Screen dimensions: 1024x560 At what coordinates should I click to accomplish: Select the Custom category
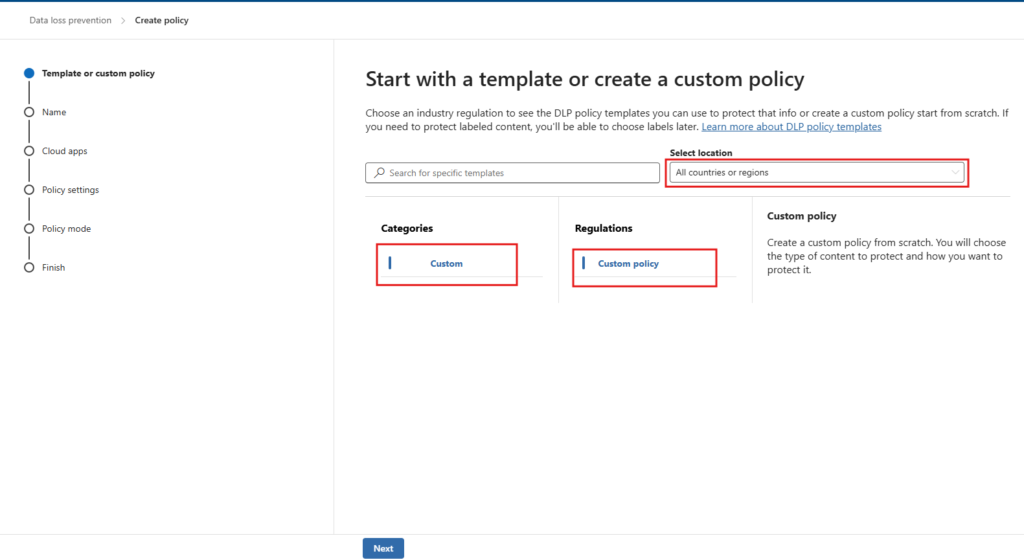click(x=446, y=264)
